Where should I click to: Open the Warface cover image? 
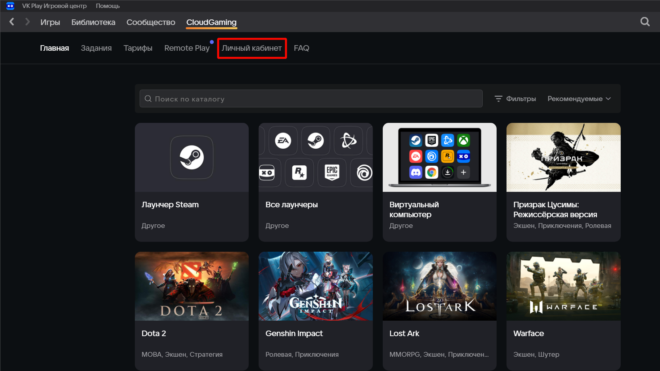(x=563, y=286)
